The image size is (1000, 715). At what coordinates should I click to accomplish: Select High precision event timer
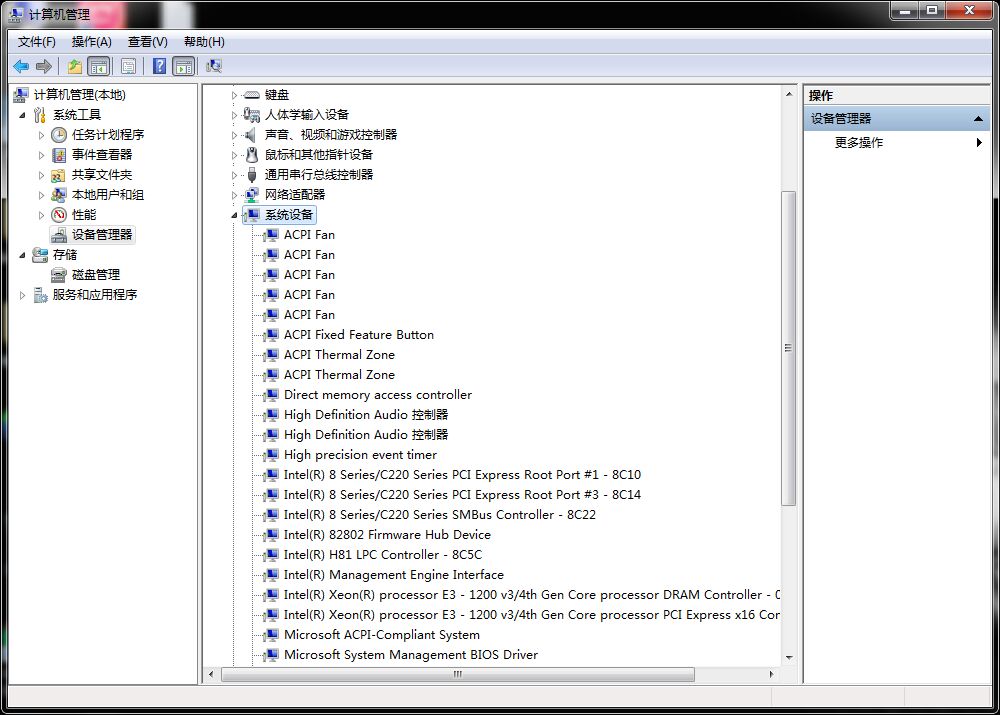pos(360,455)
